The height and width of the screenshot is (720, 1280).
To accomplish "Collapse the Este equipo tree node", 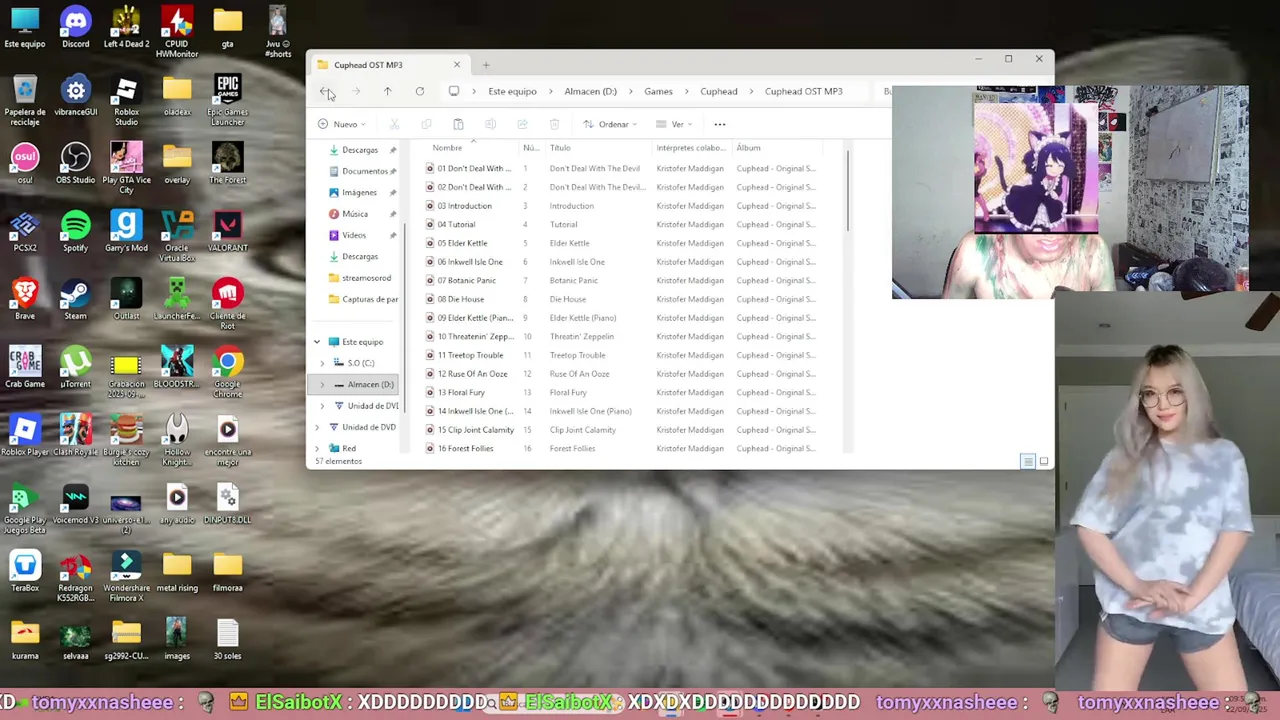I will pyautogui.click(x=317, y=342).
